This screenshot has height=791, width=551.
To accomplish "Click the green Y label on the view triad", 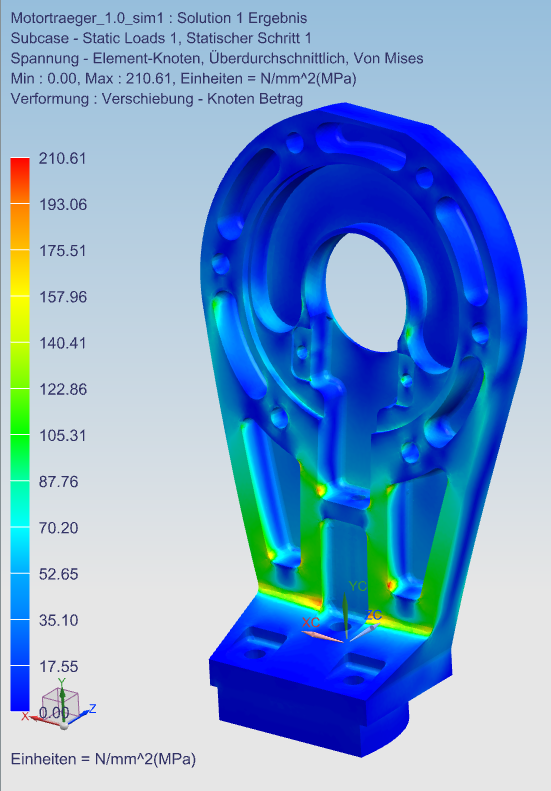I will coord(62,683).
